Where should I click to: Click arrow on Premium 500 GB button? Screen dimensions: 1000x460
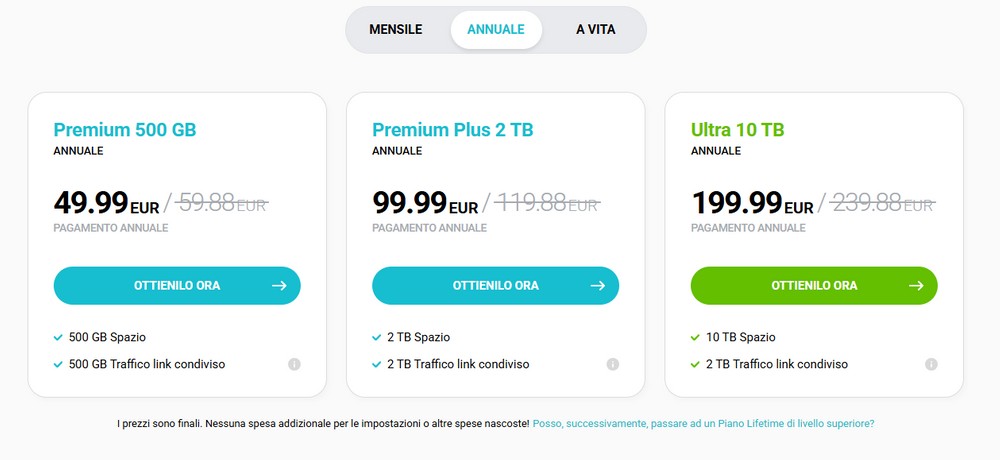279,286
